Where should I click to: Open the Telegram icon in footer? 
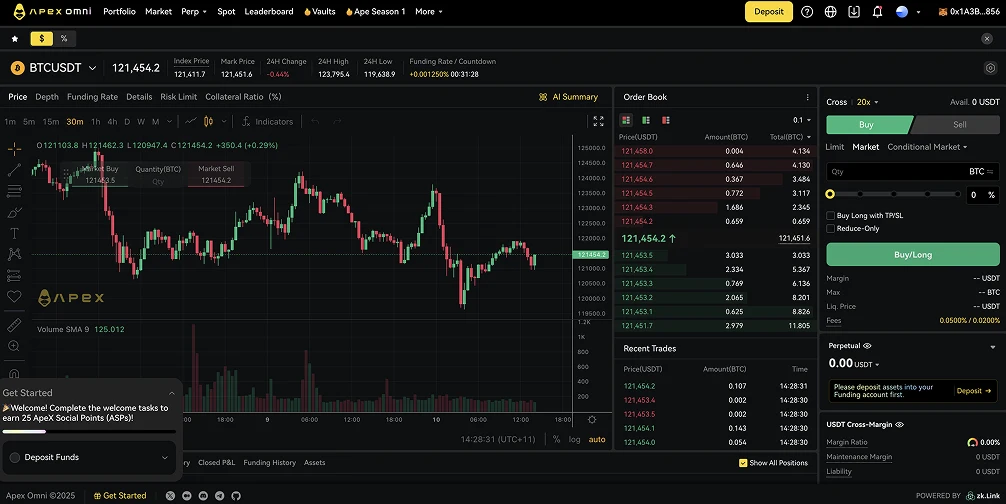[x=219, y=496]
